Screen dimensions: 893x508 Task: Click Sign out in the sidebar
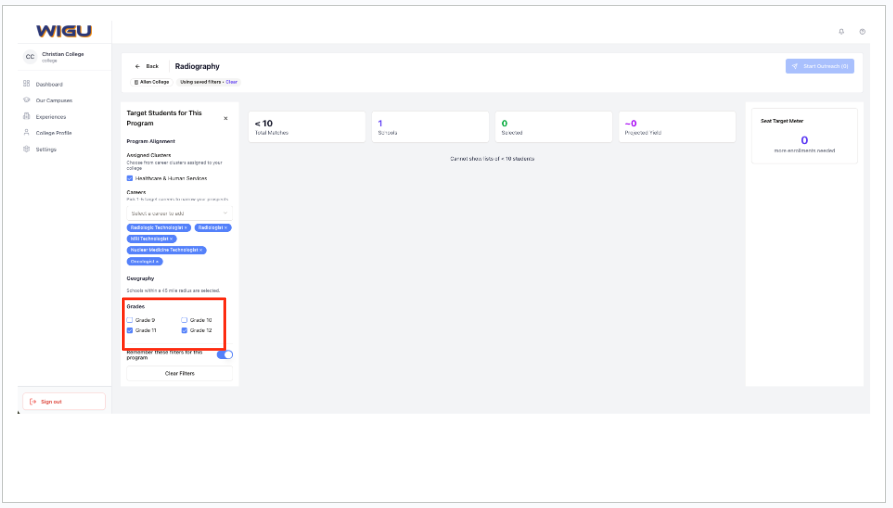coord(63,401)
